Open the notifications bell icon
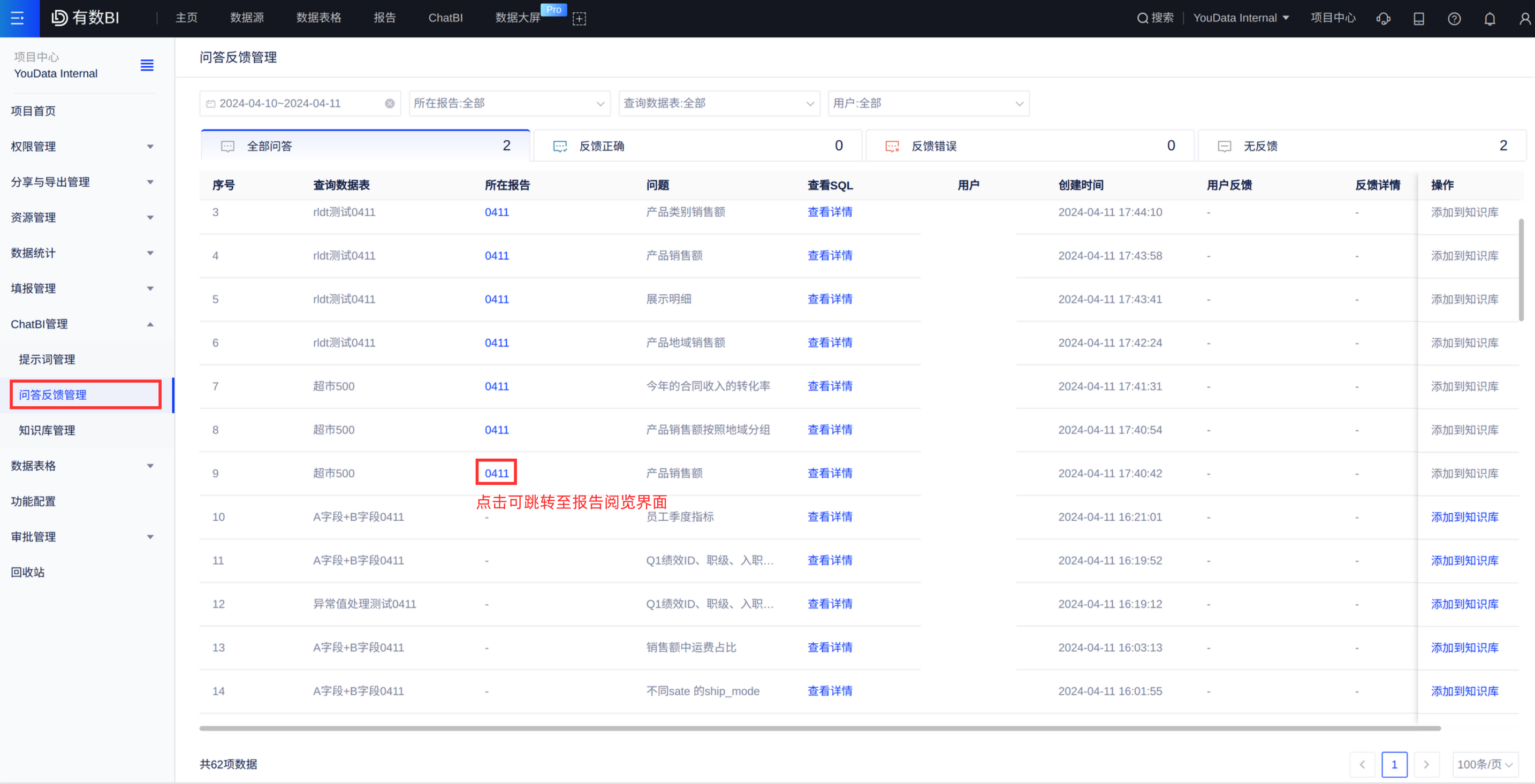Image resolution: width=1535 pixels, height=784 pixels. point(1489,19)
